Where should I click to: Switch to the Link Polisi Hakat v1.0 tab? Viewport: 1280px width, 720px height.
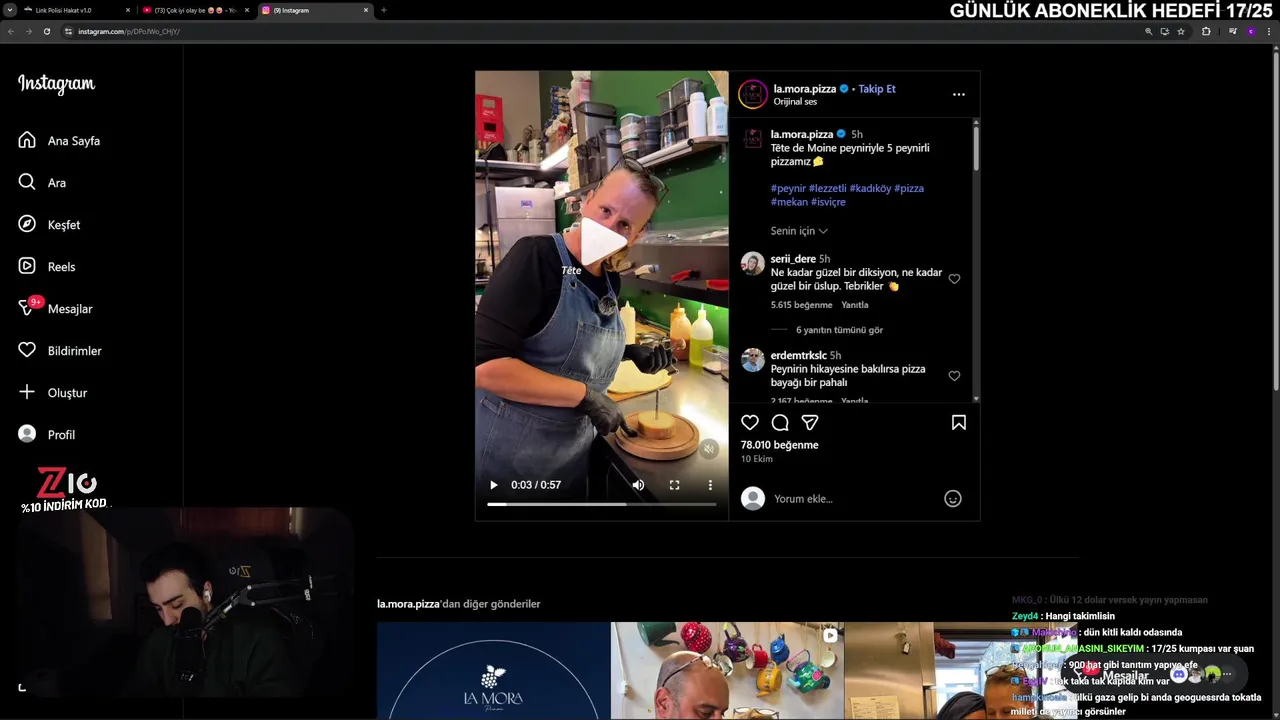75,10
